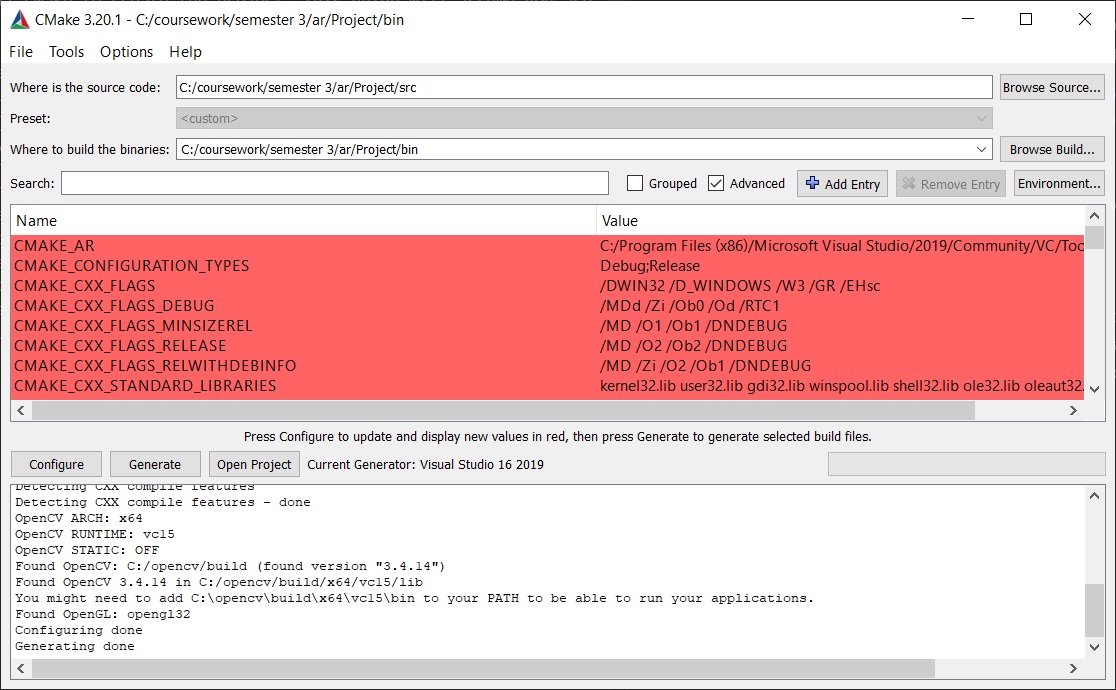This screenshot has height=690, width=1116.
Task: Click the cache table vertical scrollbar up arrow
Action: point(1095,215)
